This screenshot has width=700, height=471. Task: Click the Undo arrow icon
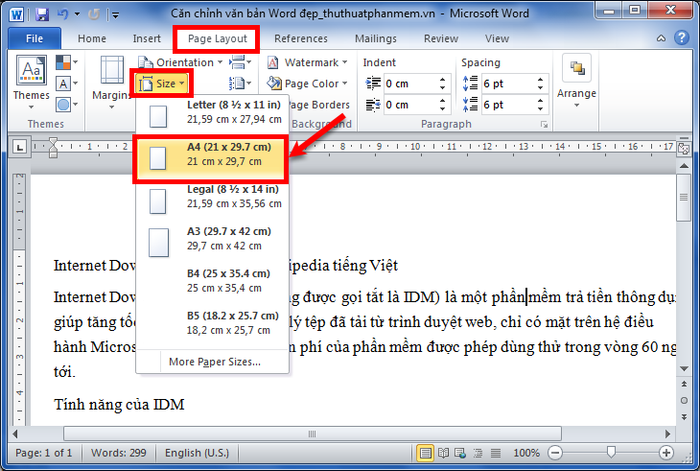63,15
